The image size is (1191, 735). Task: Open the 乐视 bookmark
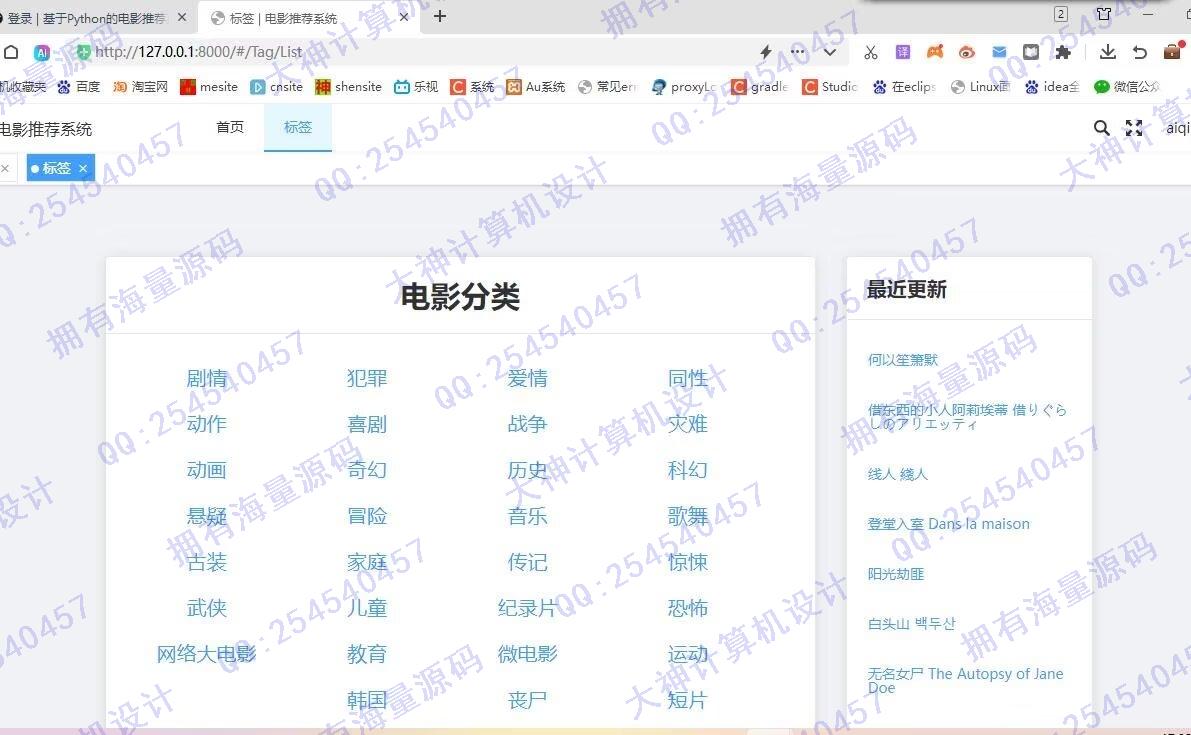coord(416,87)
